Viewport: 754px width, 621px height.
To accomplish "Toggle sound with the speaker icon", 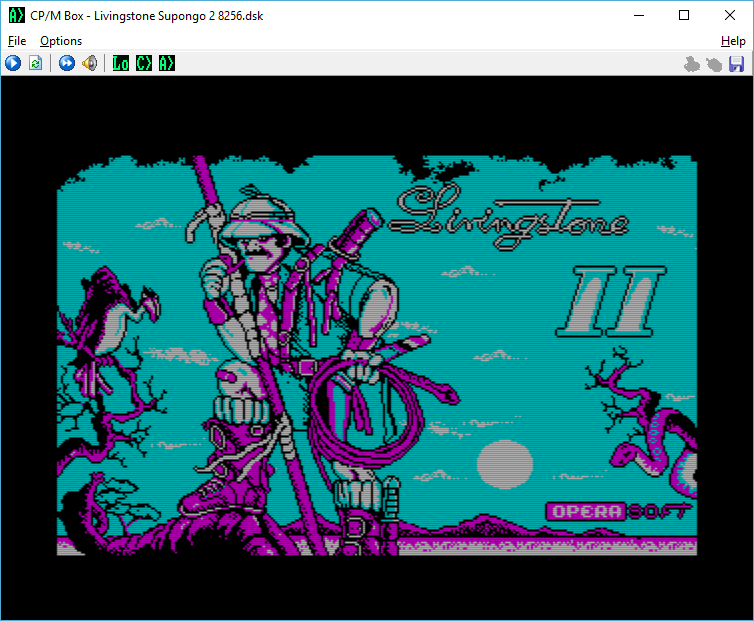I will [x=90, y=63].
